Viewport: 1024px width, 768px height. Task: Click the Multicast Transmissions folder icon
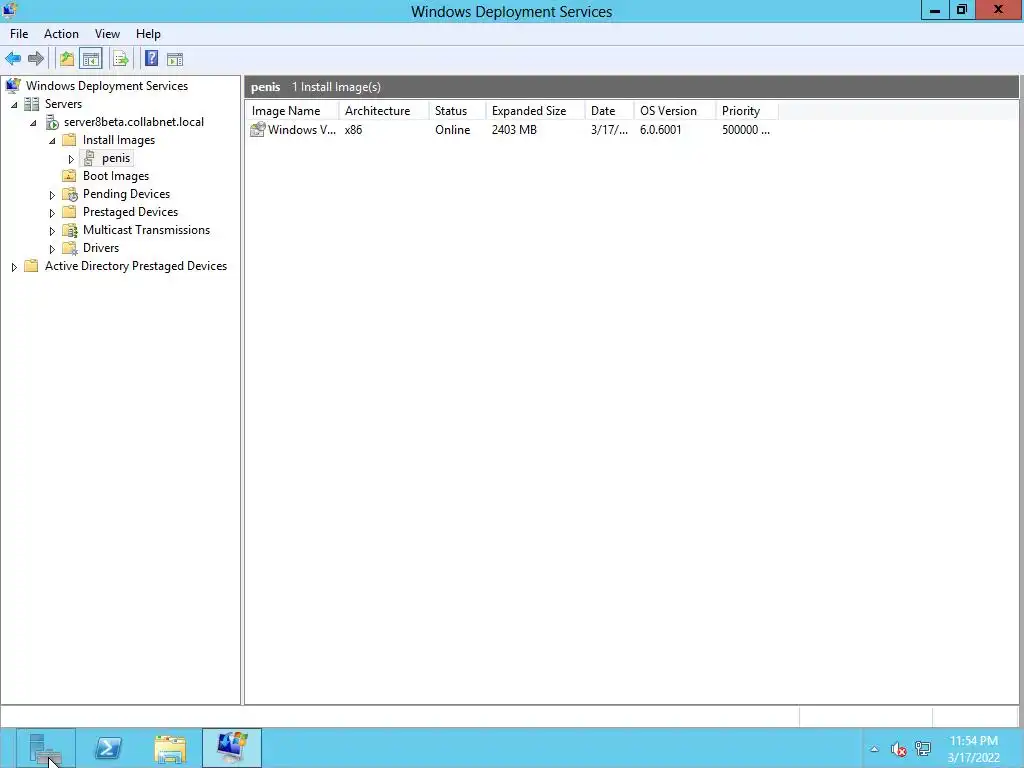[x=69, y=230]
